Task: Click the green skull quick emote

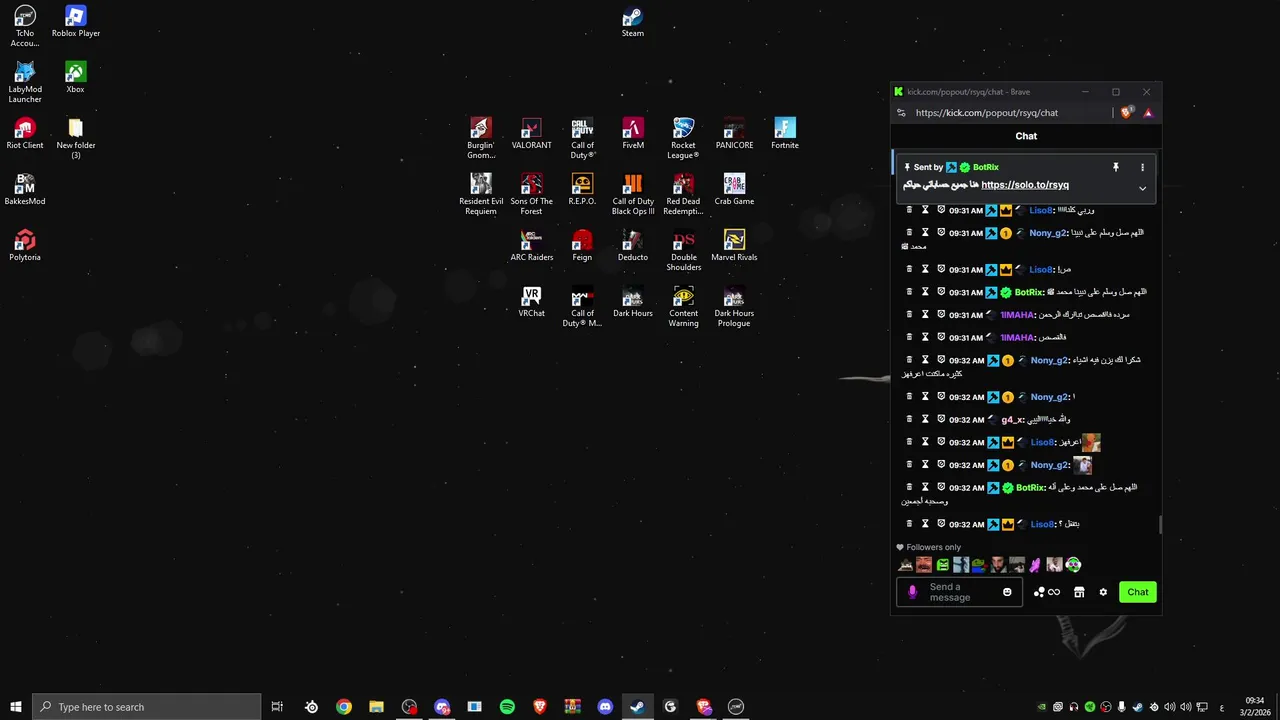Action: (1073, 565)
